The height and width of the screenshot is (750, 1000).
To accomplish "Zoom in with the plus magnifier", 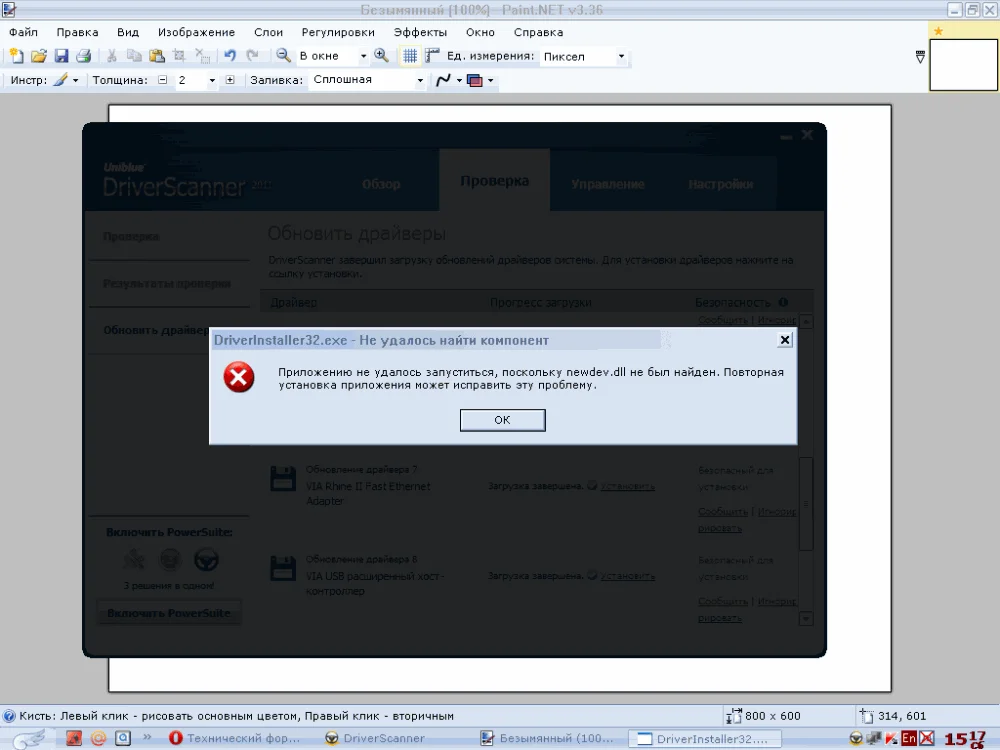I will (381, 56).
